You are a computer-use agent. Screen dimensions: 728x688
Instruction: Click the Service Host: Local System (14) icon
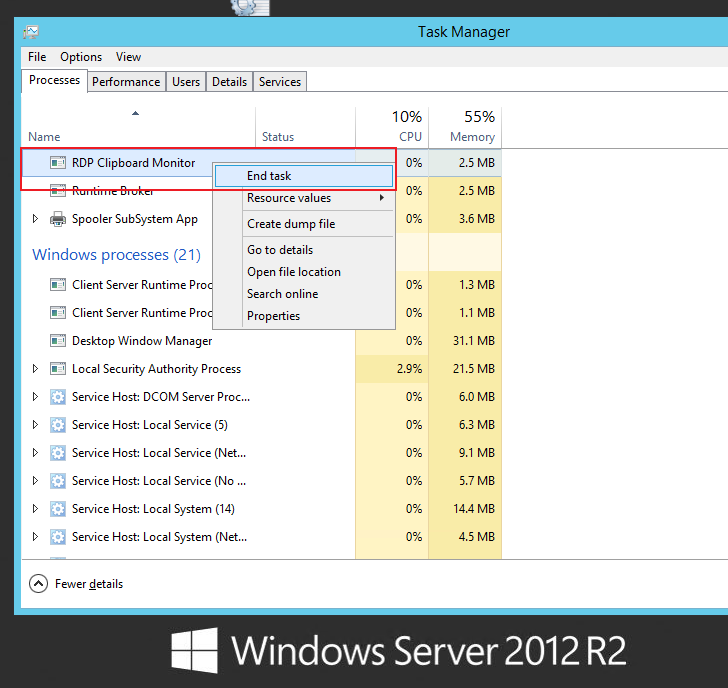click(58, 509)
